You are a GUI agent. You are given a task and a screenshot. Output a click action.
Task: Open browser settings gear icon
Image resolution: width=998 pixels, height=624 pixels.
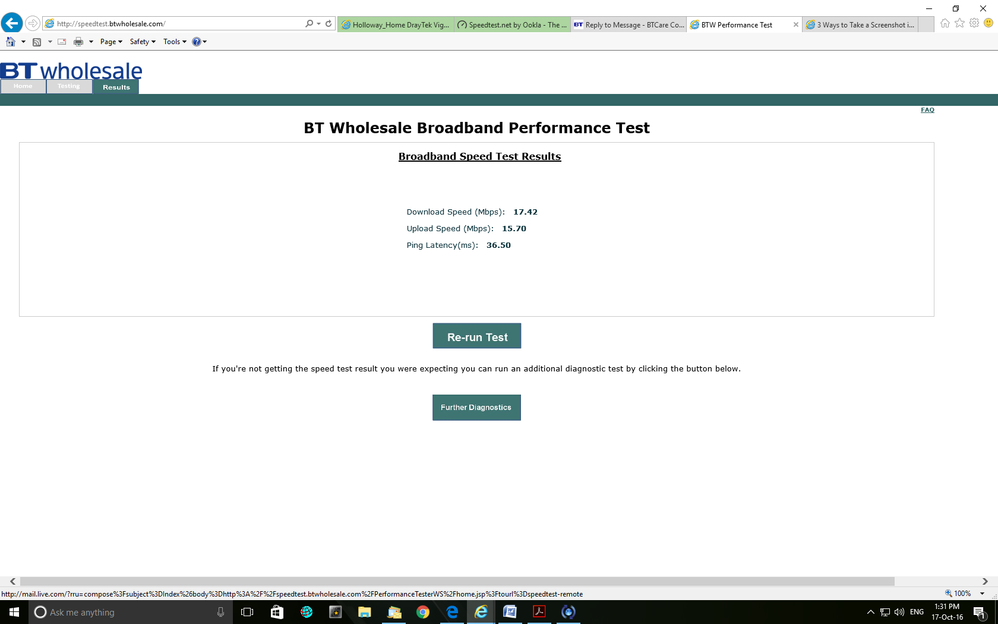974,23
